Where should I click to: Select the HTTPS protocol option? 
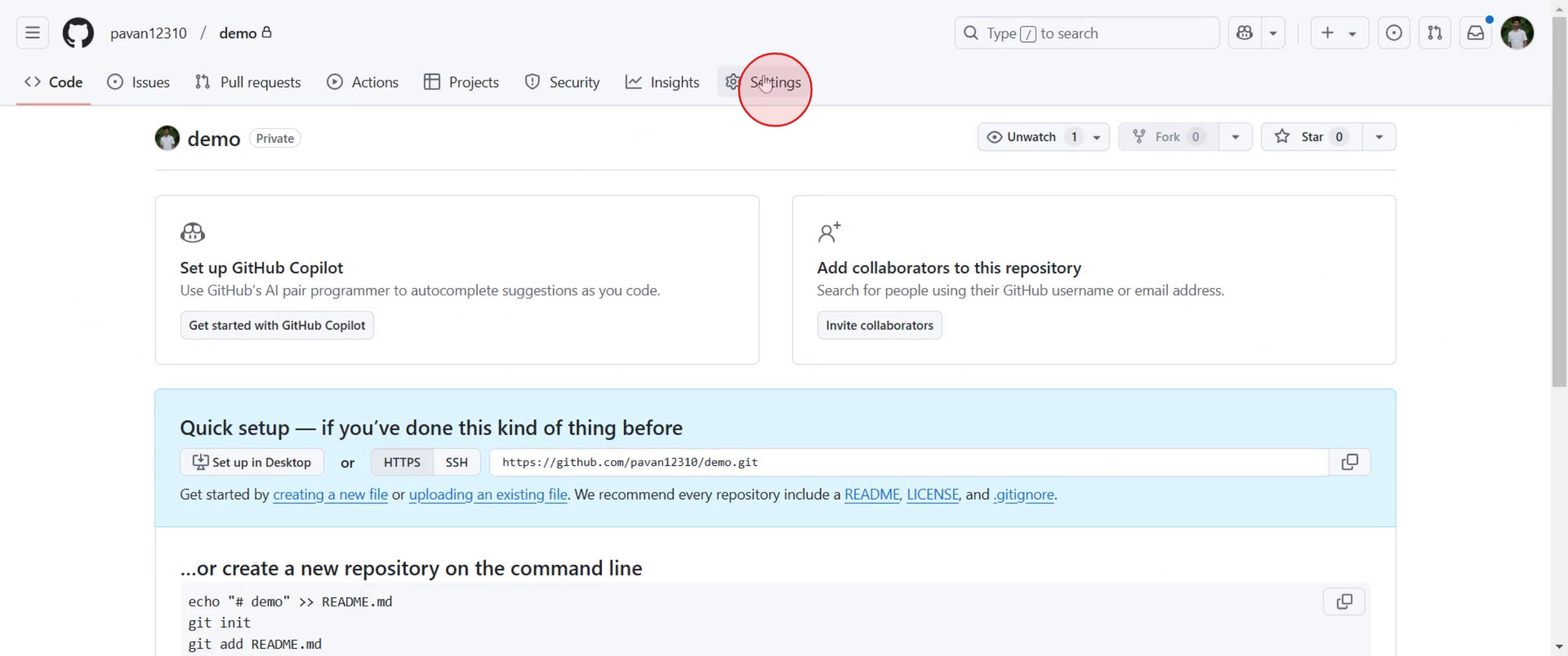[x=402, y=462]
